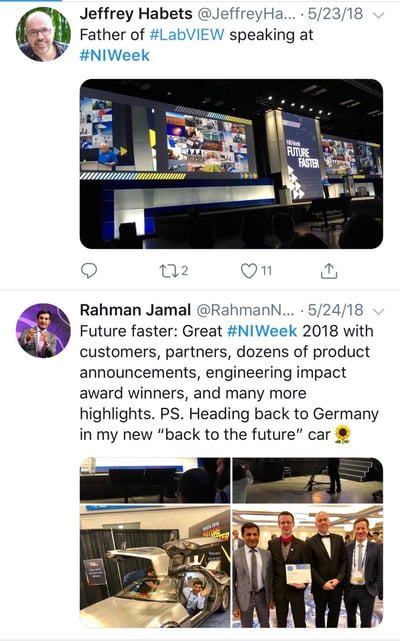This screenshot has width=400, height=641.
Task: Retweet the Father of LabVIEW tweet
Action: [x=173, y=271]
